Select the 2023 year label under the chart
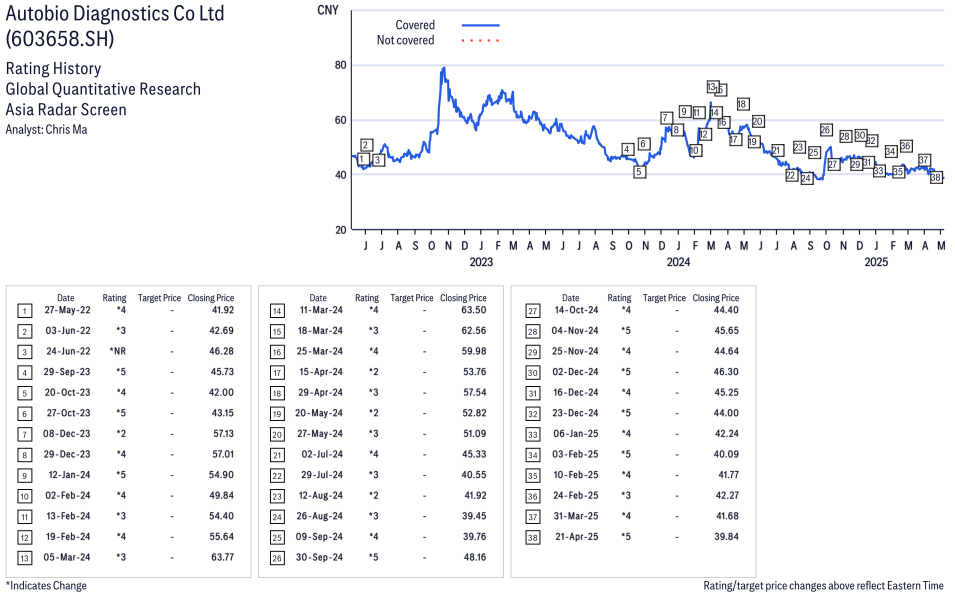955x593 pixels. coord(481,262)
